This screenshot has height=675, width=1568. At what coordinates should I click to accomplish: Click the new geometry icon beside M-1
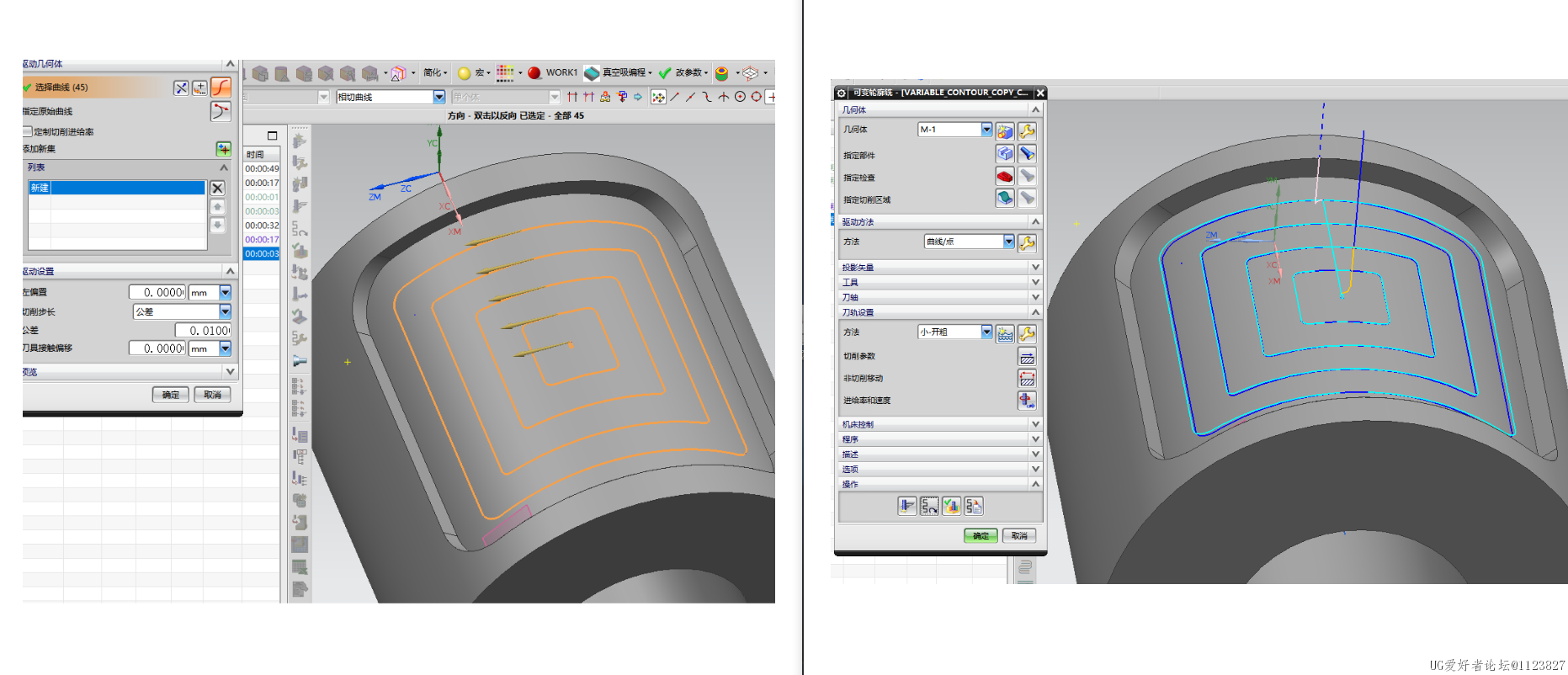pyautogui.click(x=1005, y=131)
